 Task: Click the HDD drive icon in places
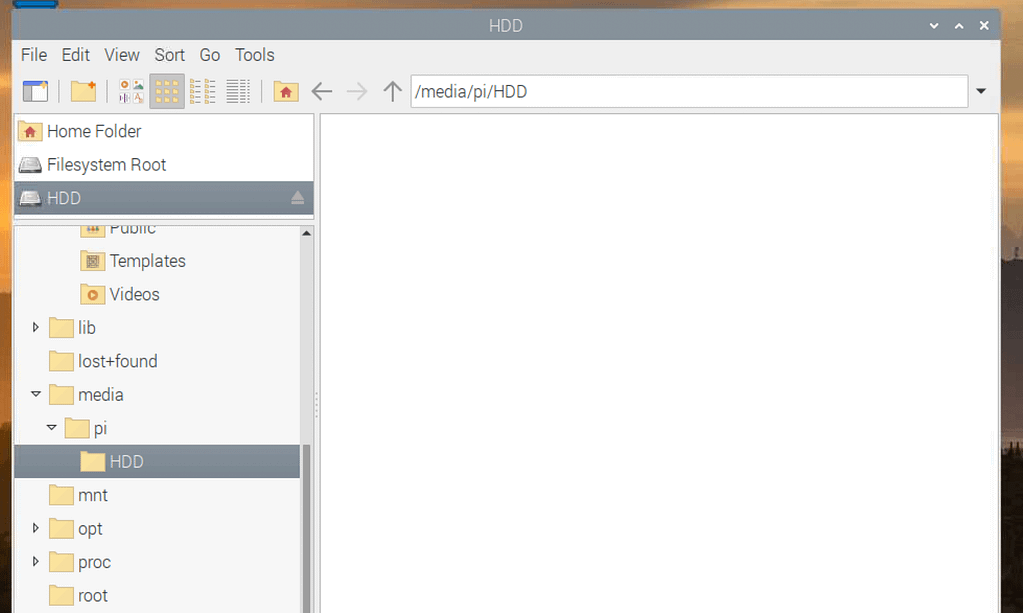[30, 198]
